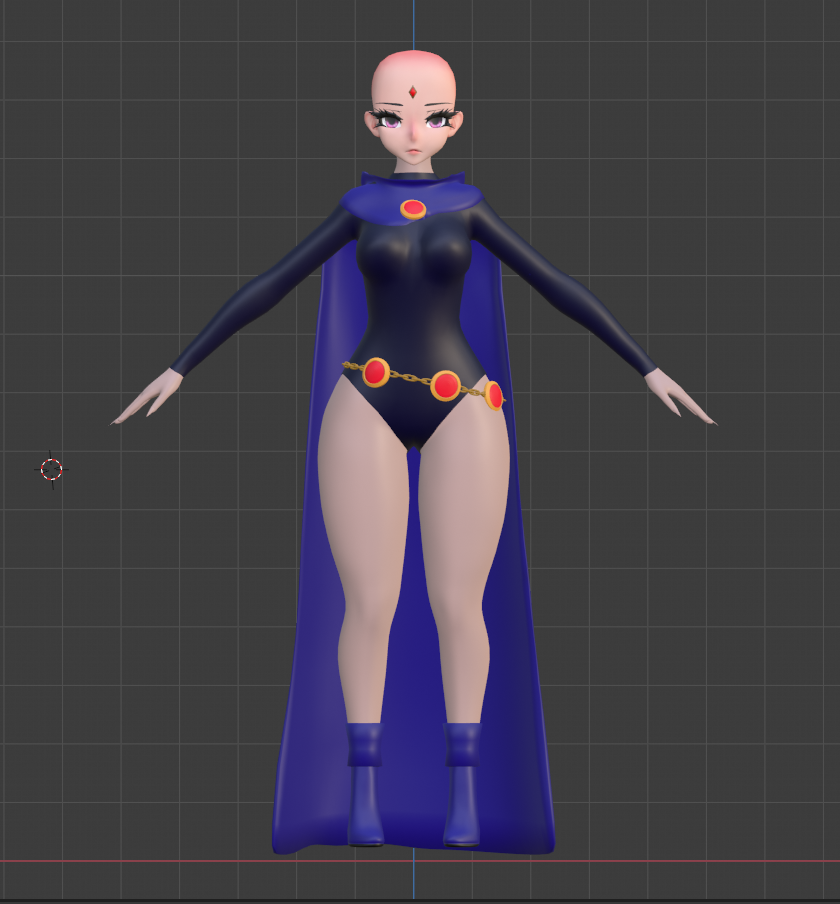Click the rightmost red gem on chain belt
The width and height of the screenshot is (840, 904).
(x=494, y=396)
